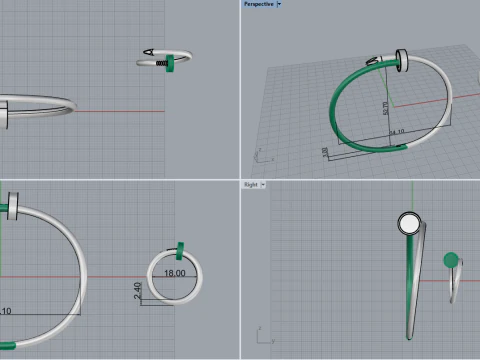Select the 52.70 vertical dimension in Perspective
Image resolution: width=480 pixels, height=360 pixels.
[x=386, y=108]
